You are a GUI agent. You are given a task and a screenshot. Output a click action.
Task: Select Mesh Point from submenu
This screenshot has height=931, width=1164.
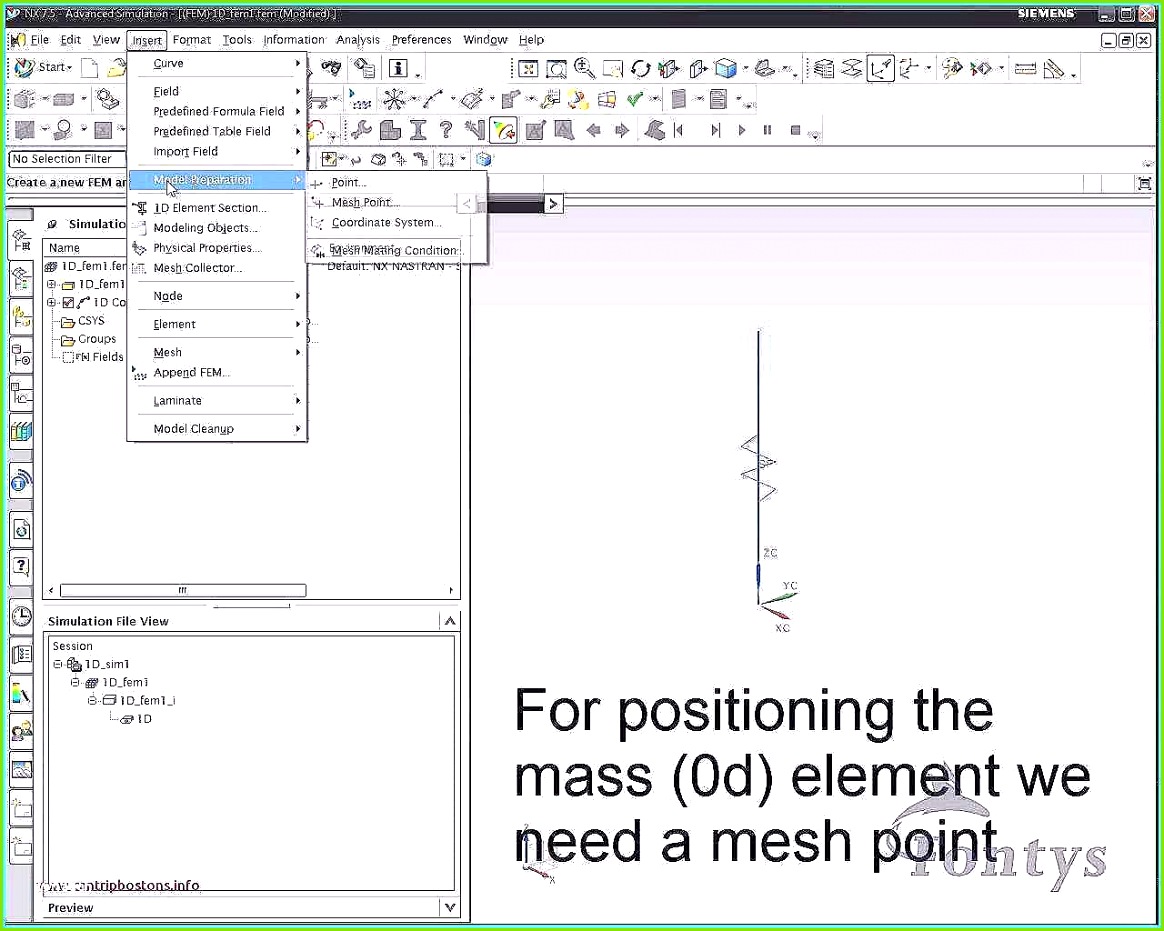point(361,202)
